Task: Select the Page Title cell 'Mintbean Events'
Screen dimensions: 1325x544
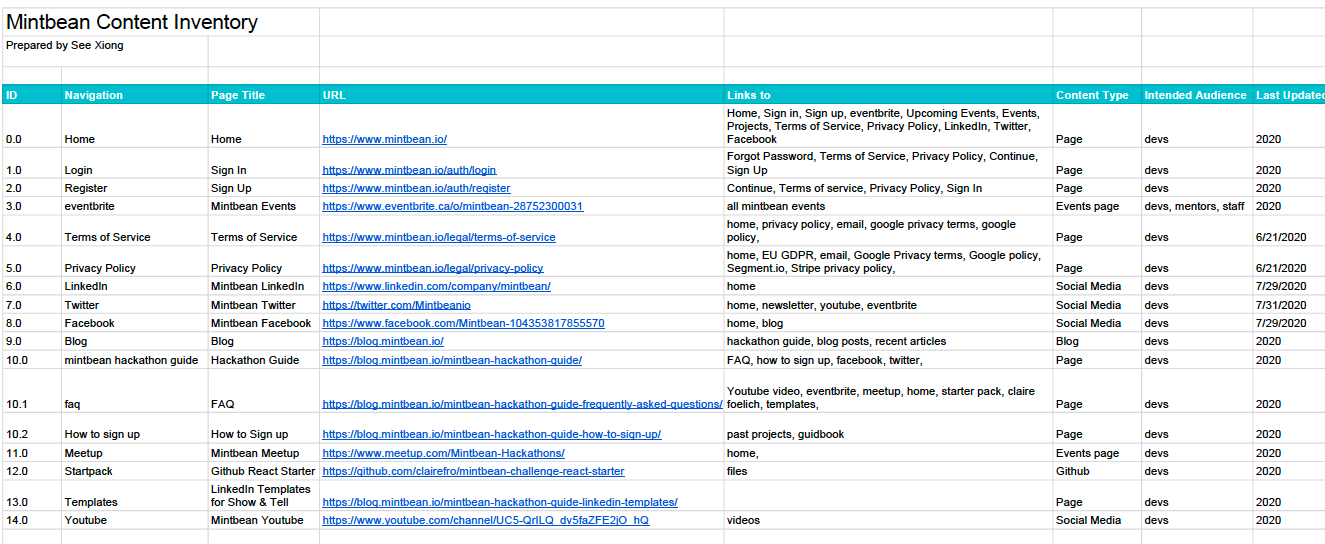Action: (x=264, y=206)
